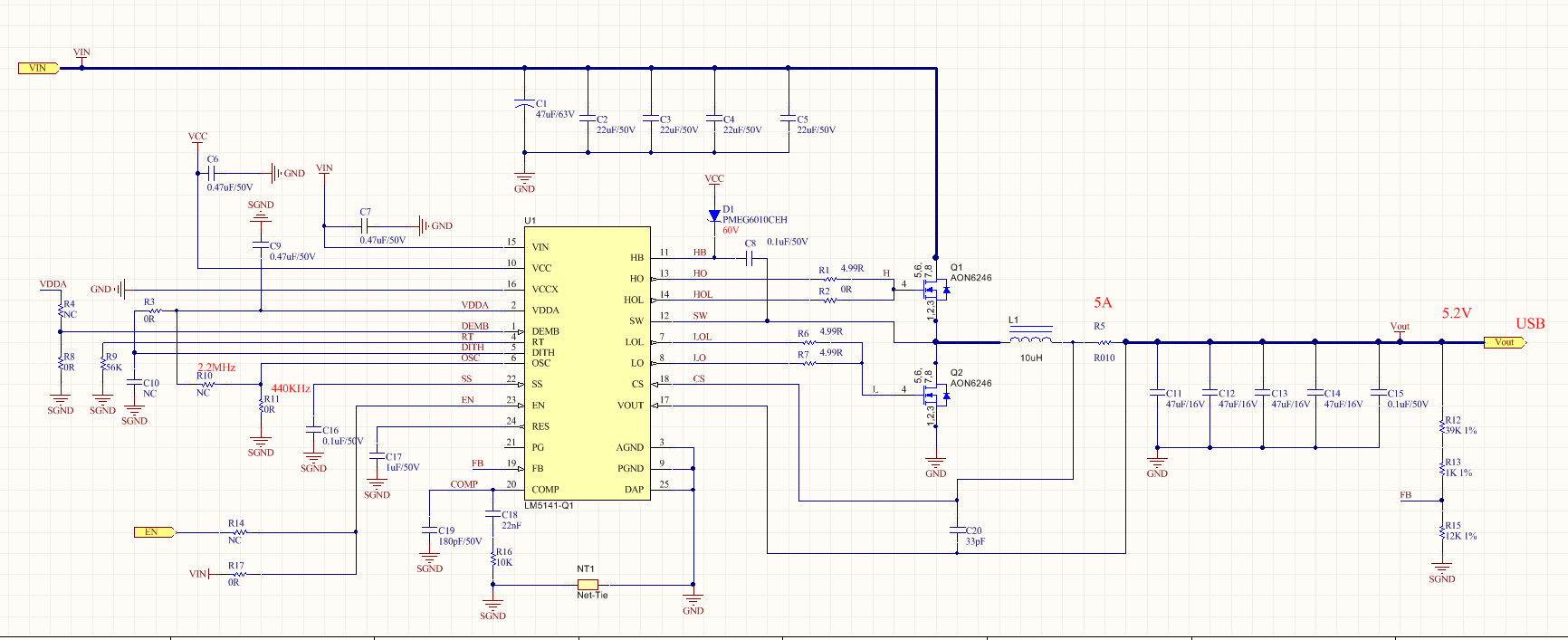Click the PMEG6010CEH diode part number
1568x640 pixels.
[x=755, y=220]
